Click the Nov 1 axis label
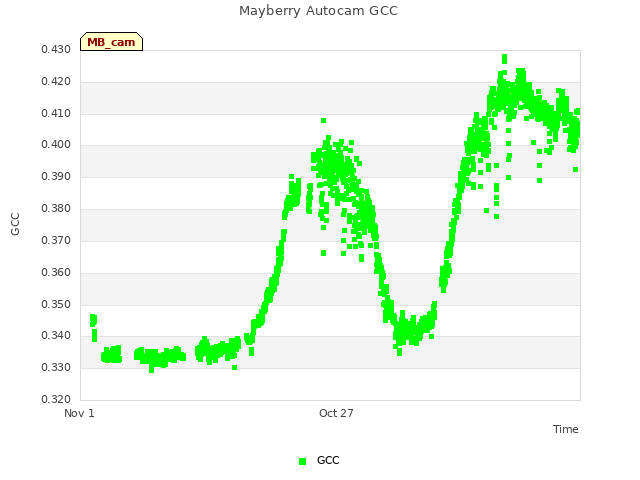 point(79,413)
